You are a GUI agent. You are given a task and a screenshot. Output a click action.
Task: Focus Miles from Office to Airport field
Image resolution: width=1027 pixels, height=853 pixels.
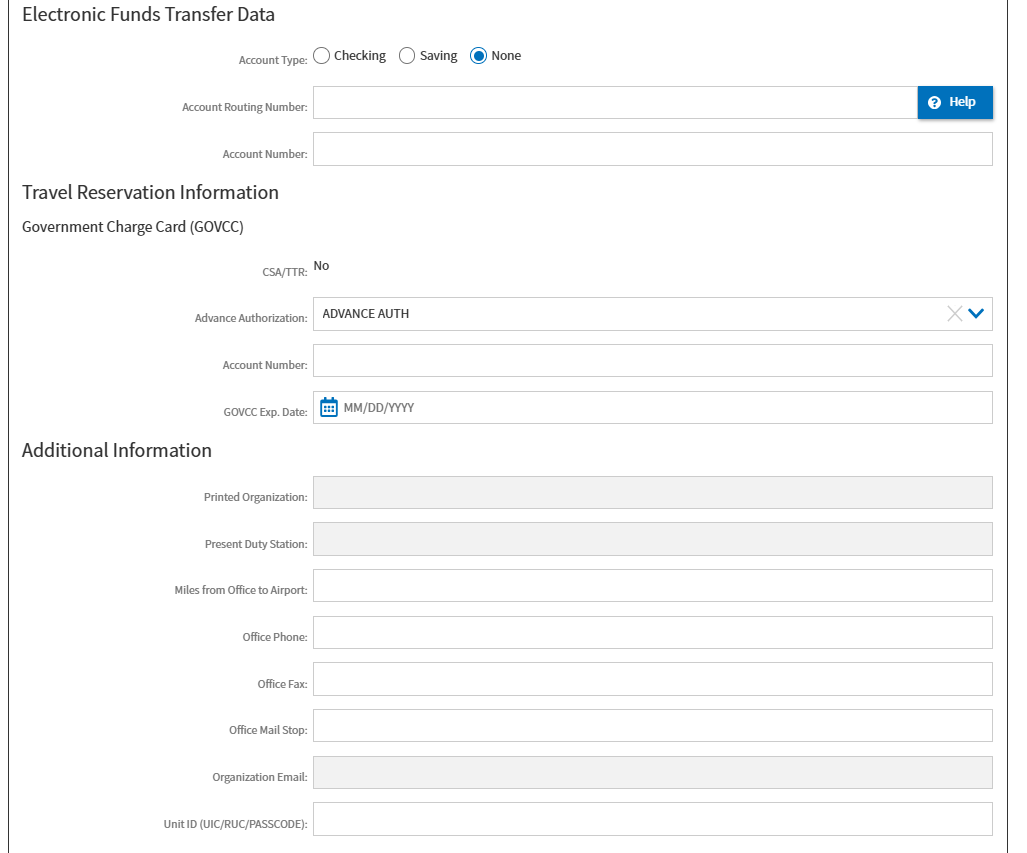click(x=652, y=586)
